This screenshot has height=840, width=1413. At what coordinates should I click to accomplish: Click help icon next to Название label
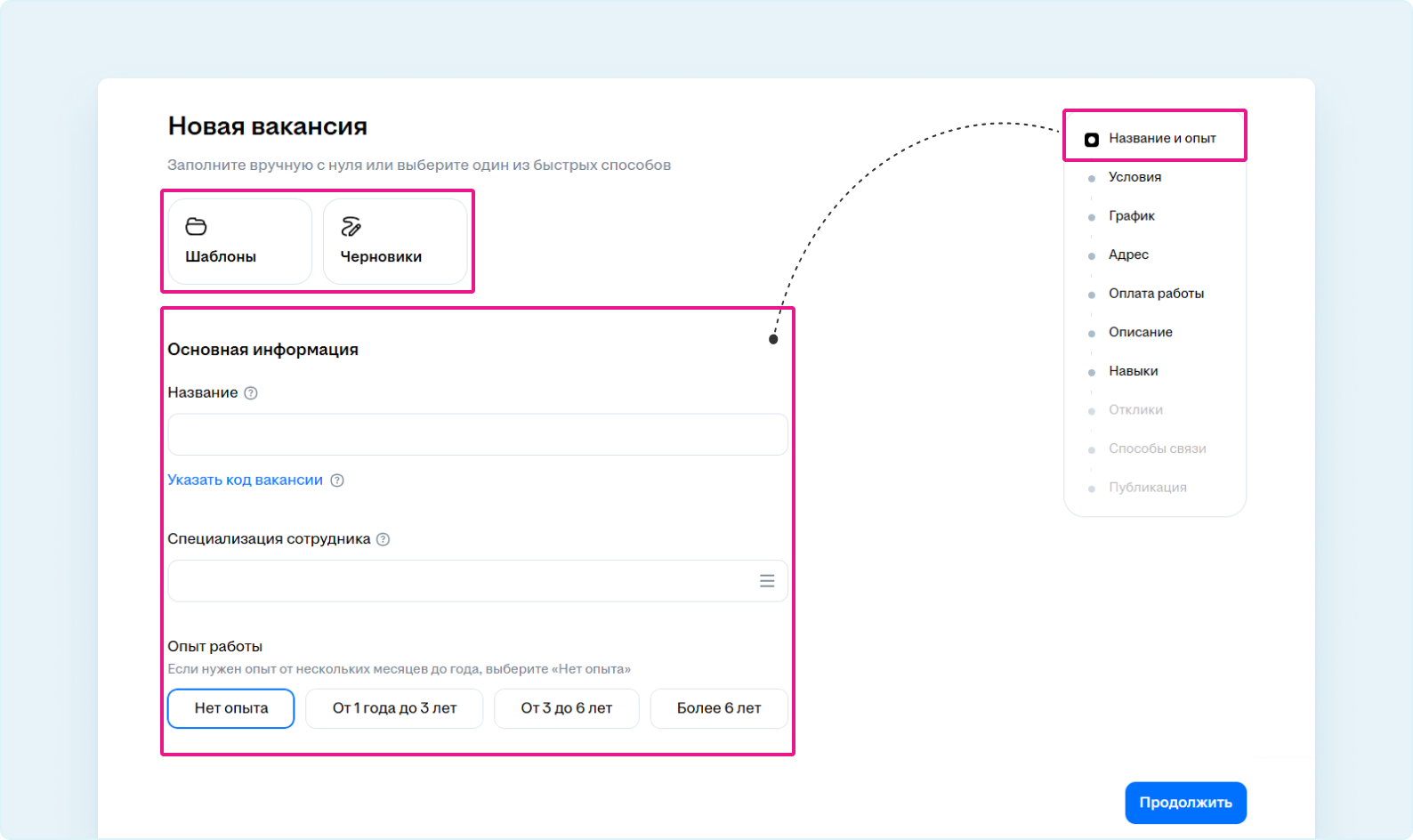click(x=251, y=393)
